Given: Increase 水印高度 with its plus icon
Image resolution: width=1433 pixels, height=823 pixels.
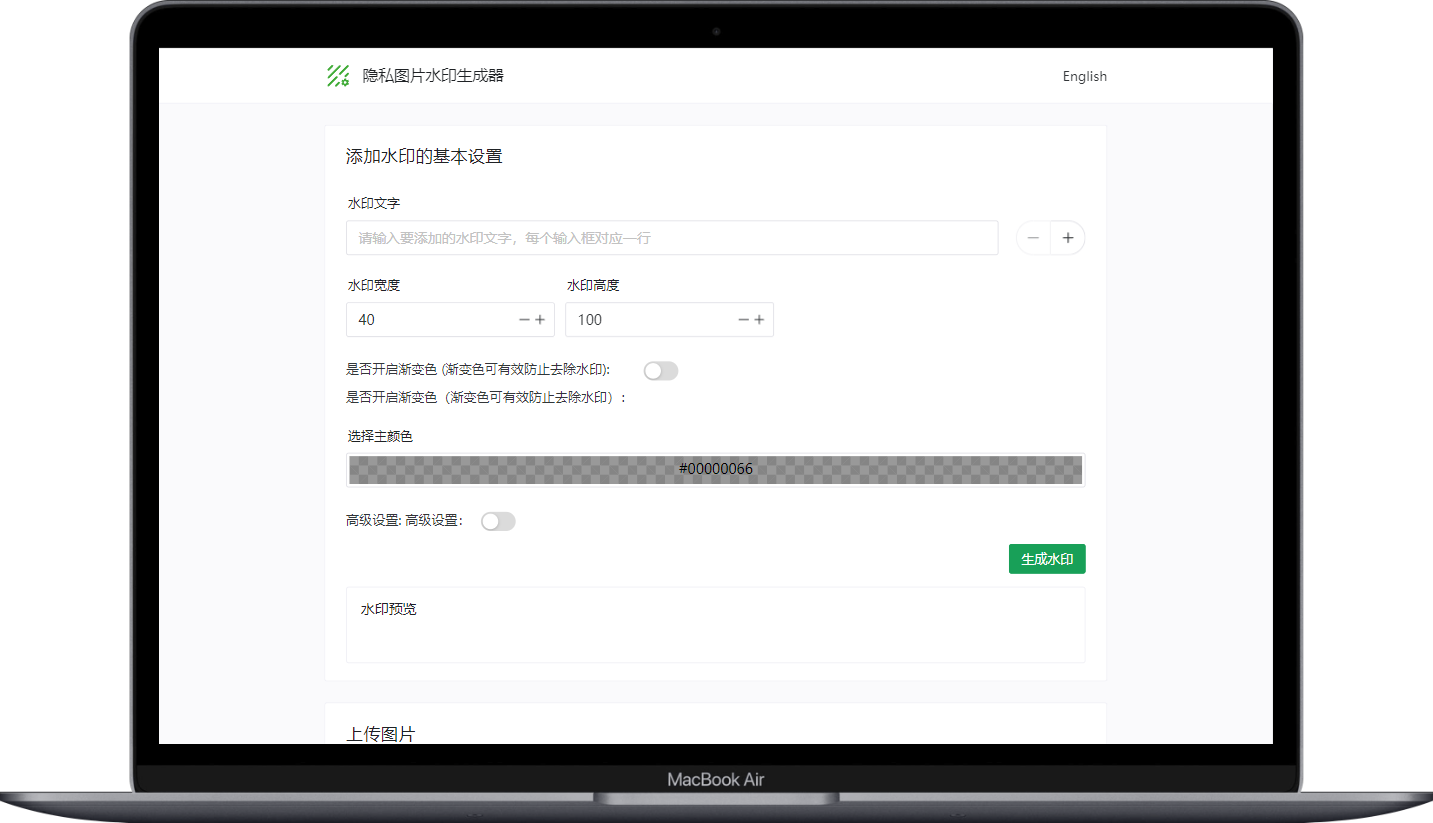Looking at the screenshot, I should (x=759, y=320).
